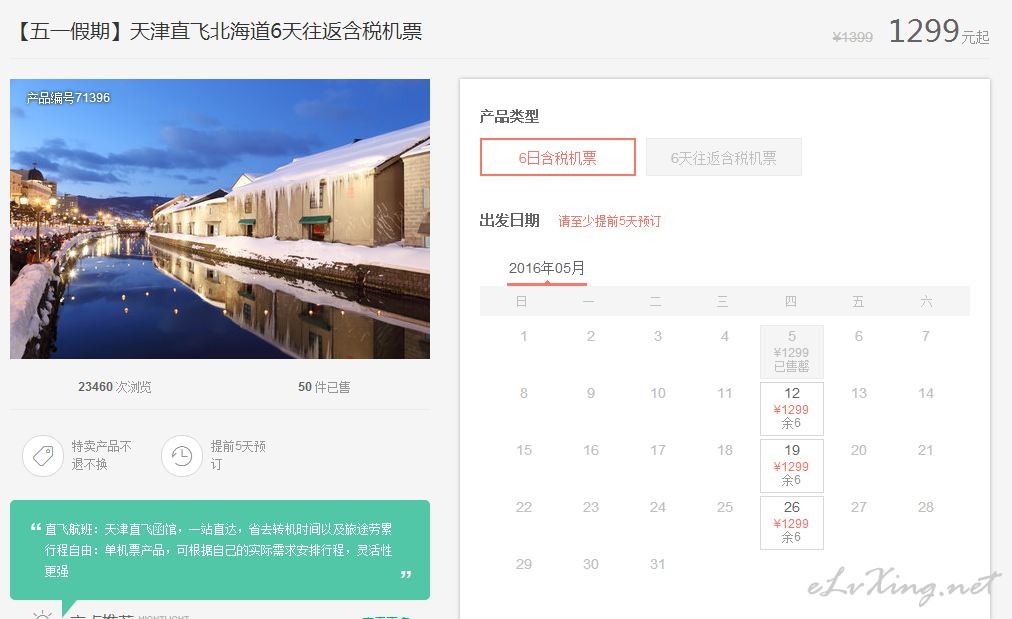The height and width of the screenshot is (619, 1012).
Task: Click the 六 weekday column header
Action: (926, 301)
